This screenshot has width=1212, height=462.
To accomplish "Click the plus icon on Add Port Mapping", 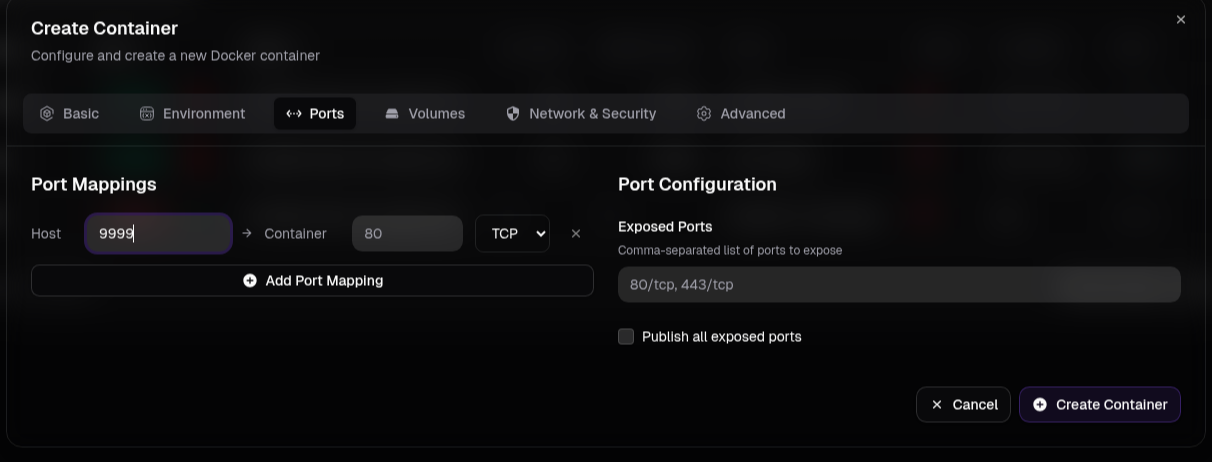I will click(x=250, y=281).
